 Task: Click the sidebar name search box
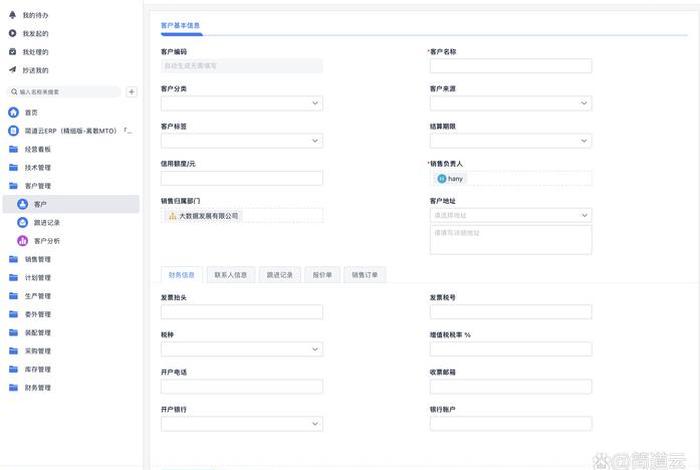(65, 92)
